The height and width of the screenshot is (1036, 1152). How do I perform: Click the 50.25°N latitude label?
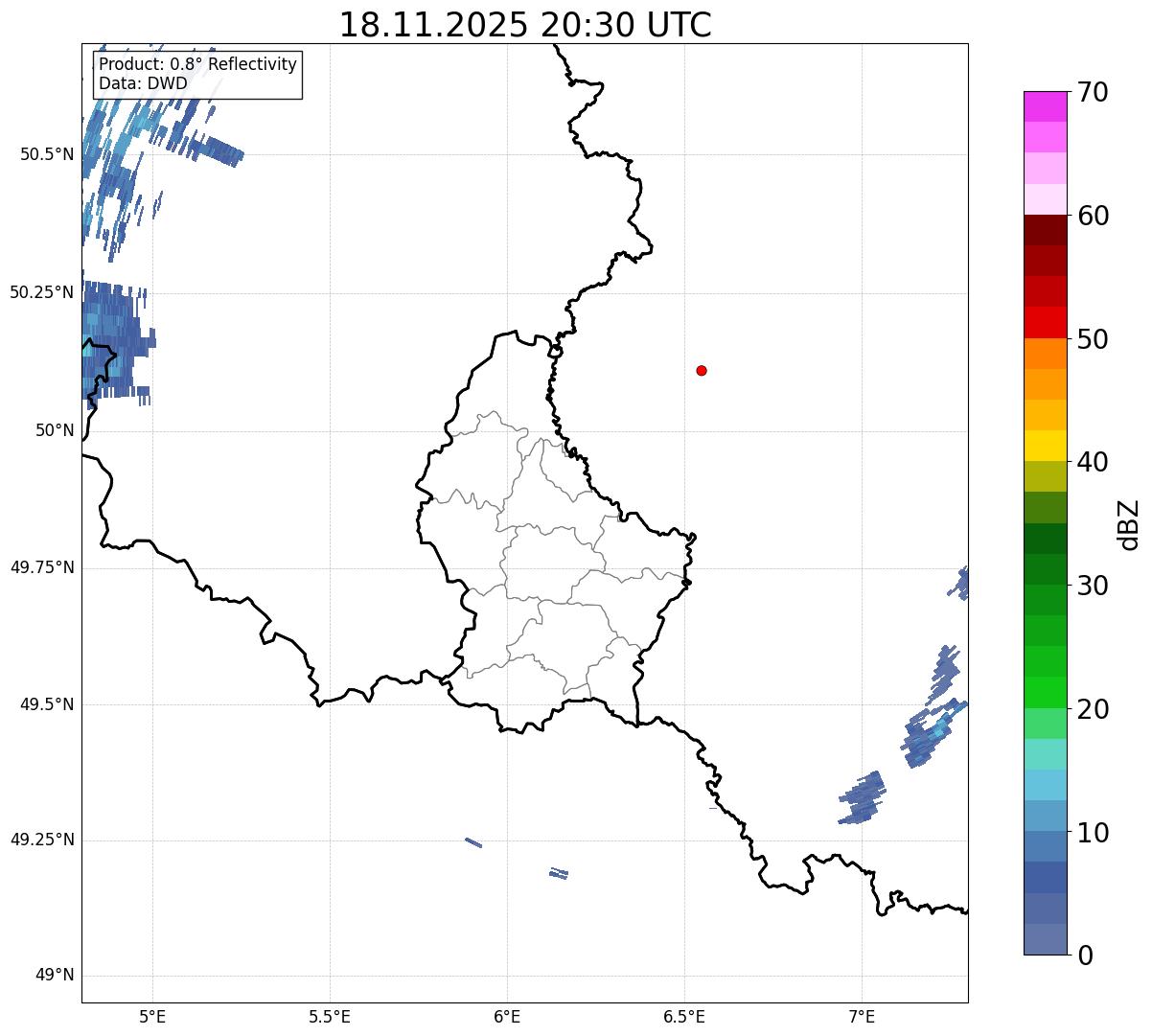click(x=41, y=292)
